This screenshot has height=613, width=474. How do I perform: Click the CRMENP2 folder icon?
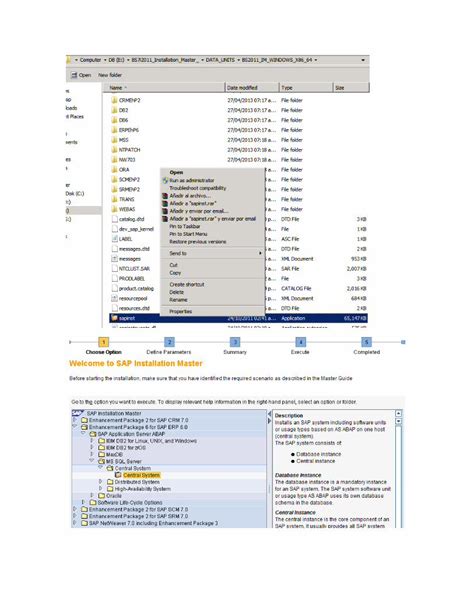click(x=114, y=100)
